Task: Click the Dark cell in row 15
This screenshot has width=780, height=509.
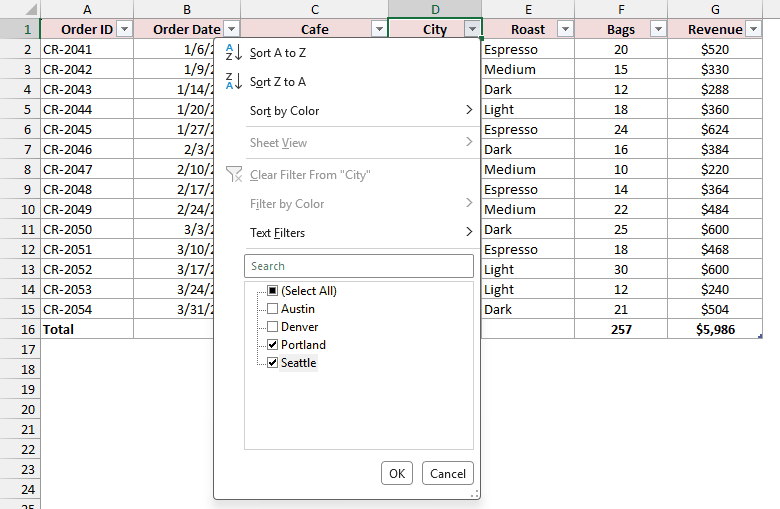Action: [x=528, y=309]
